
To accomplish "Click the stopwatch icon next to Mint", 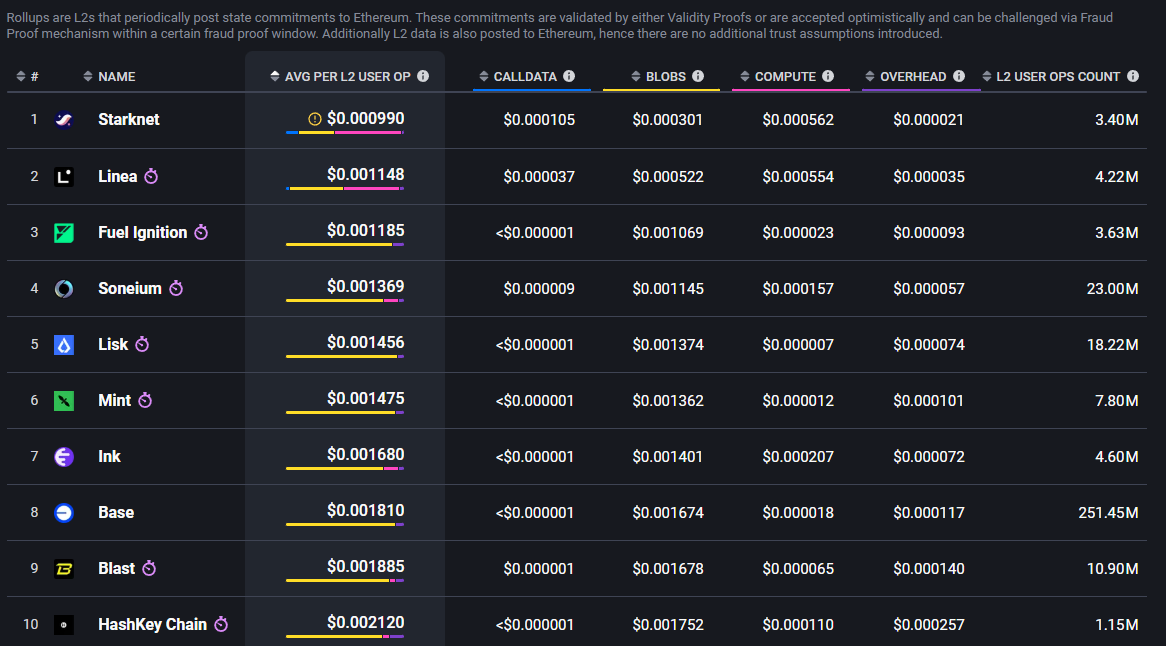I will (145, 400).
